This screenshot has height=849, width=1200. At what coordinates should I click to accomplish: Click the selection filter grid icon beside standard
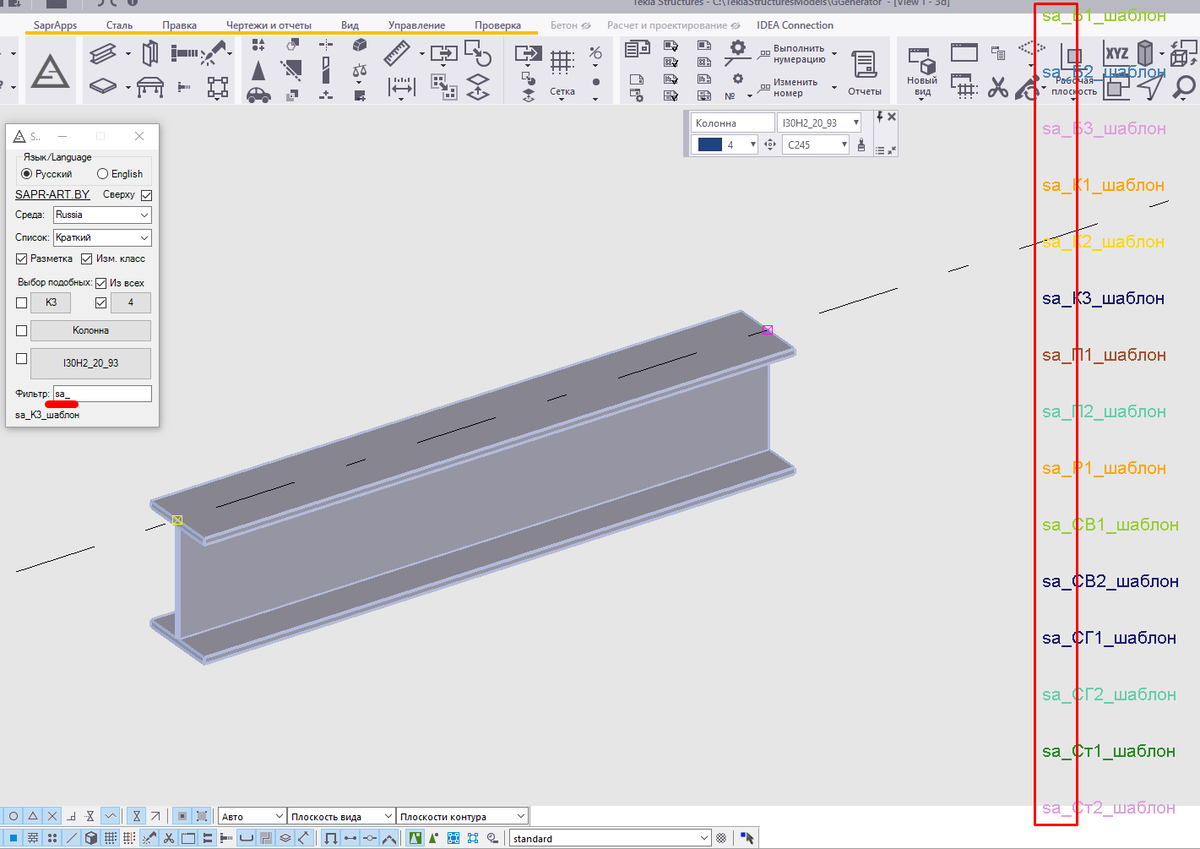(x=721, y=838)
